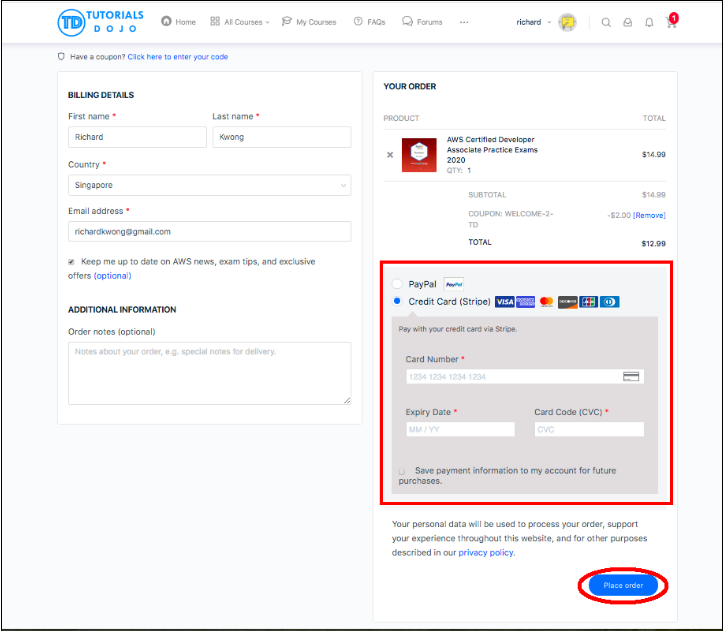Click the American Express card icon
Image resolution: width=724 pixels, height=631 pixels.
pos(525,302)
